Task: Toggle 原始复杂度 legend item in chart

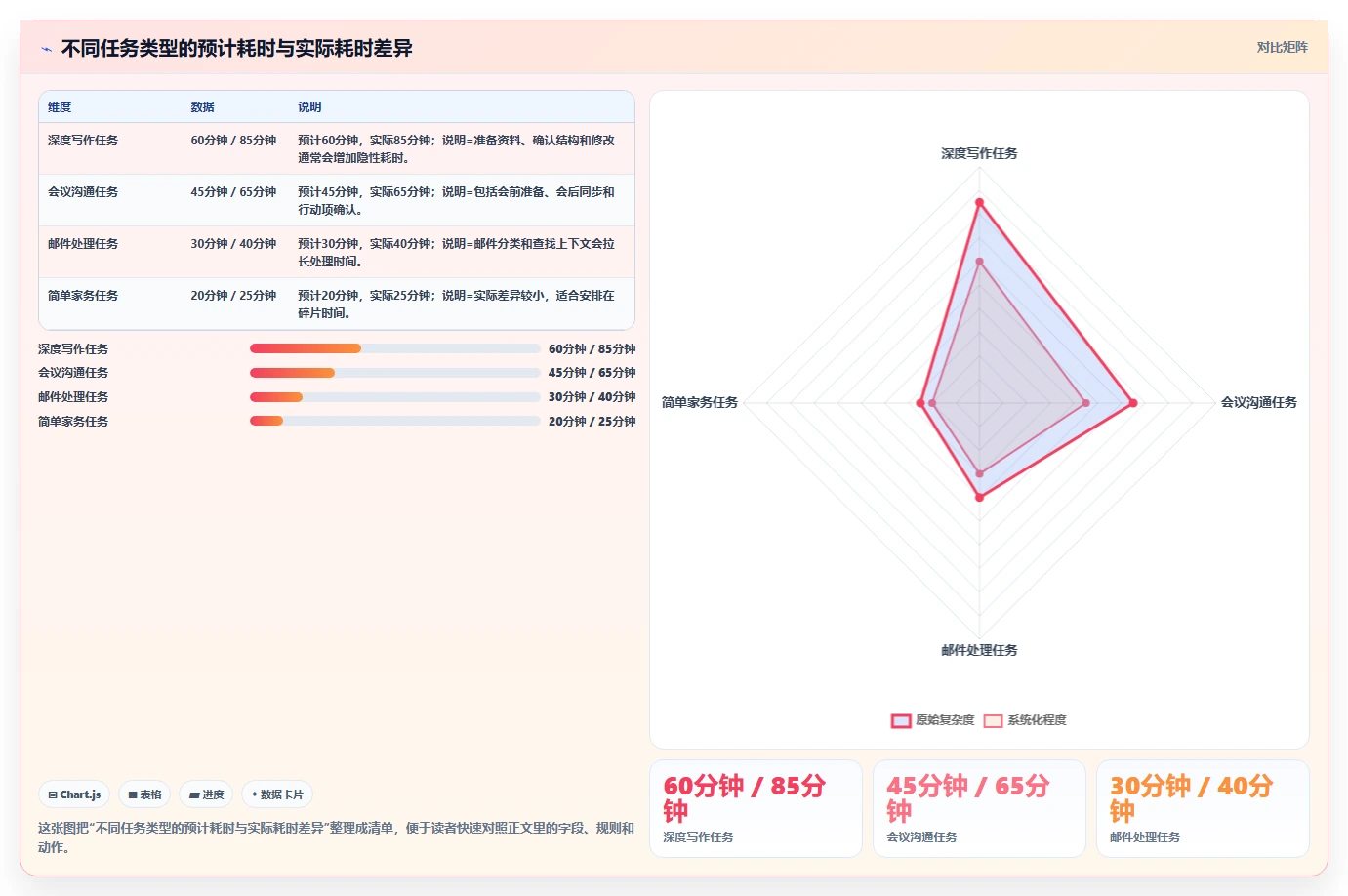Action: pos(932,720)
